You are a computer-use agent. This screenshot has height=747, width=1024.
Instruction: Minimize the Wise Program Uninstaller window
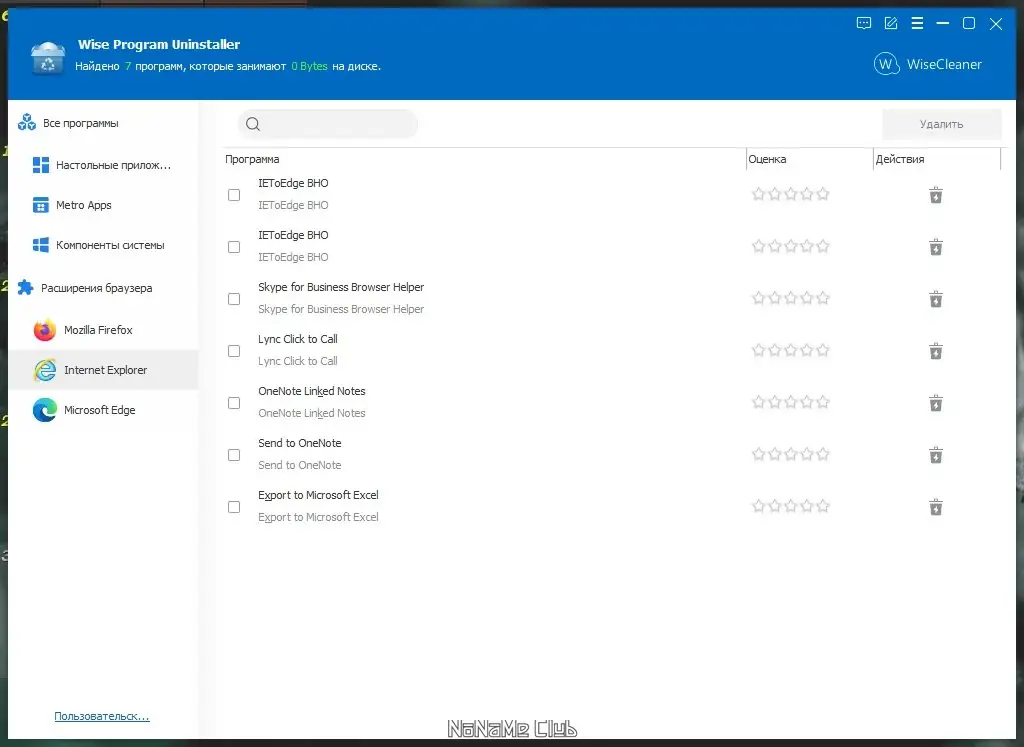pos(942,24)
